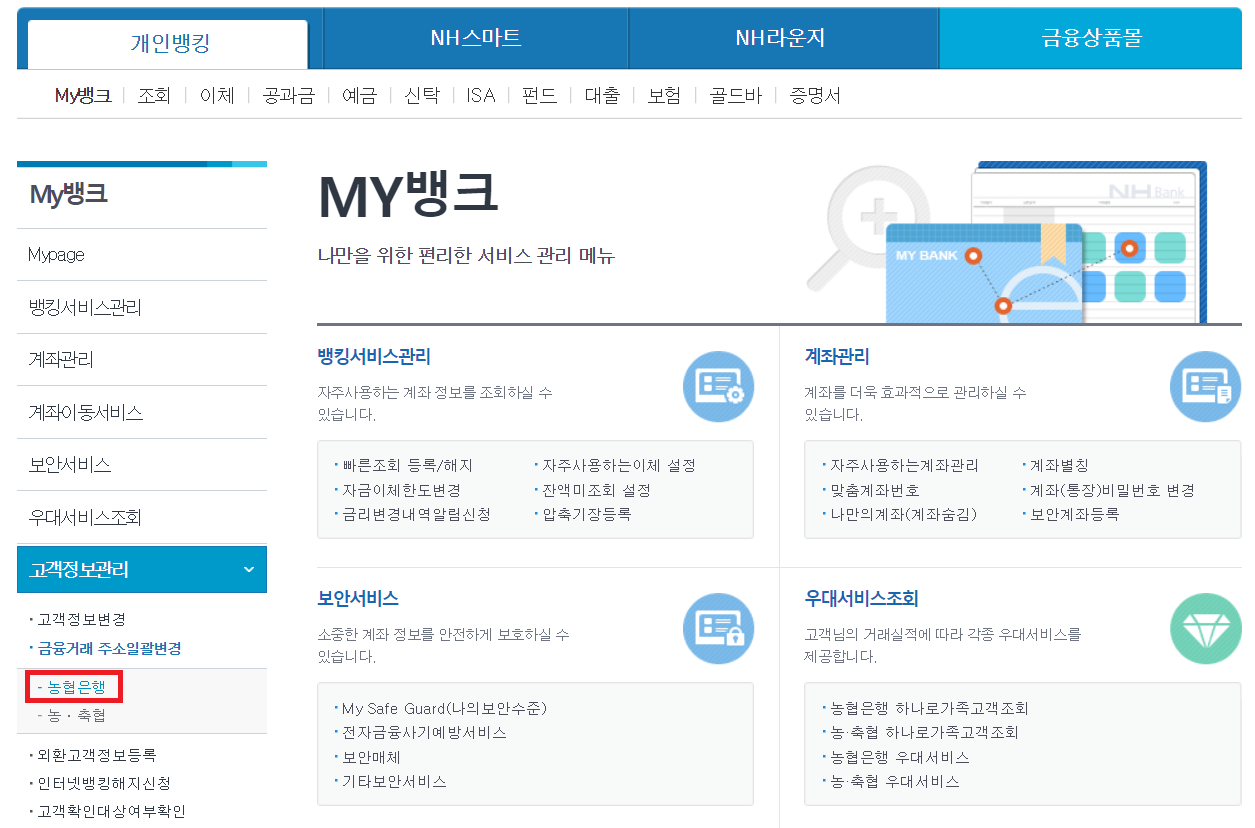Open the 펀드 menu
Viewport: 1255px width, 828px height.
pos(540,96)
